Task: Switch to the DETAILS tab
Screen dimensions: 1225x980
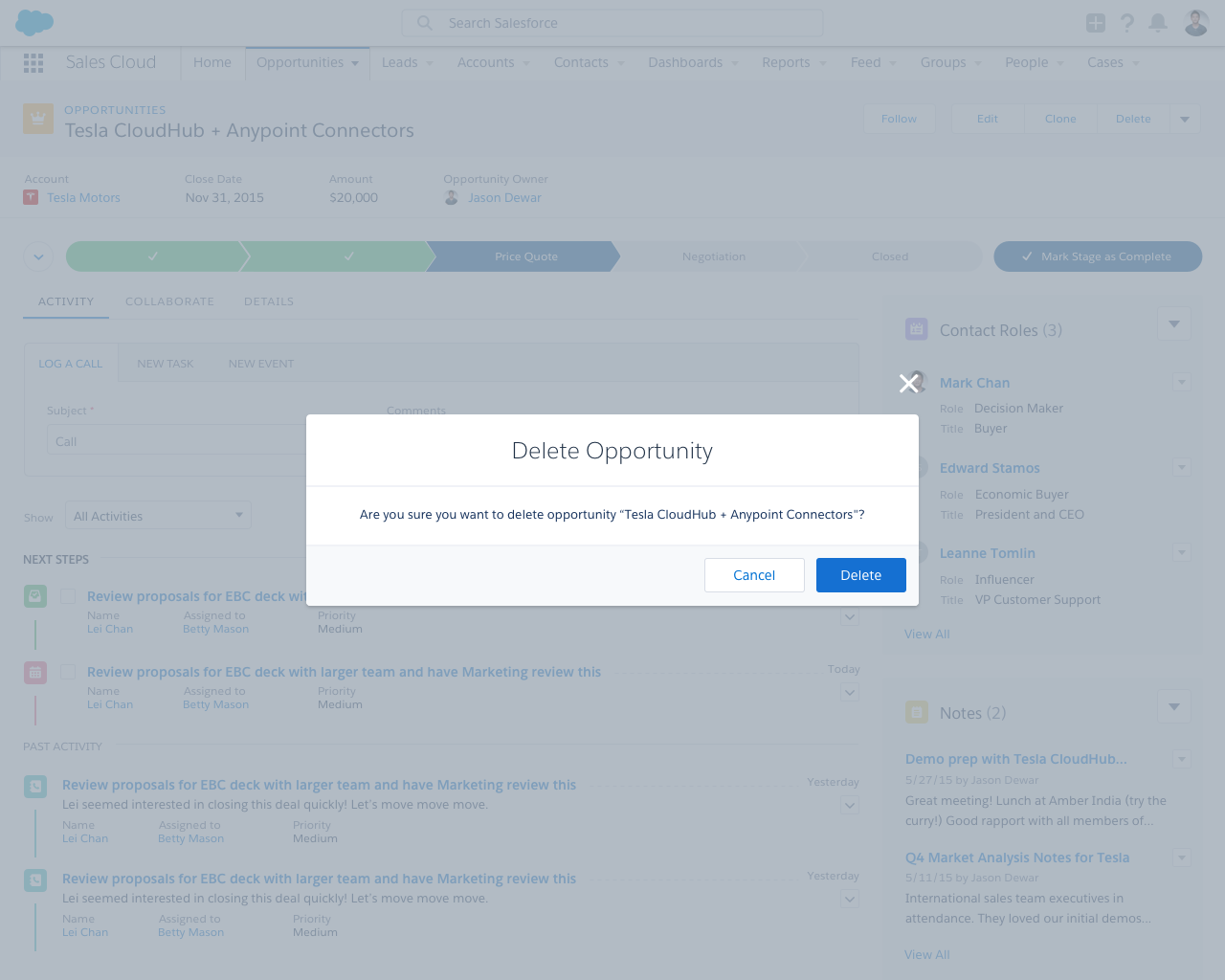Action: [268, 301]
